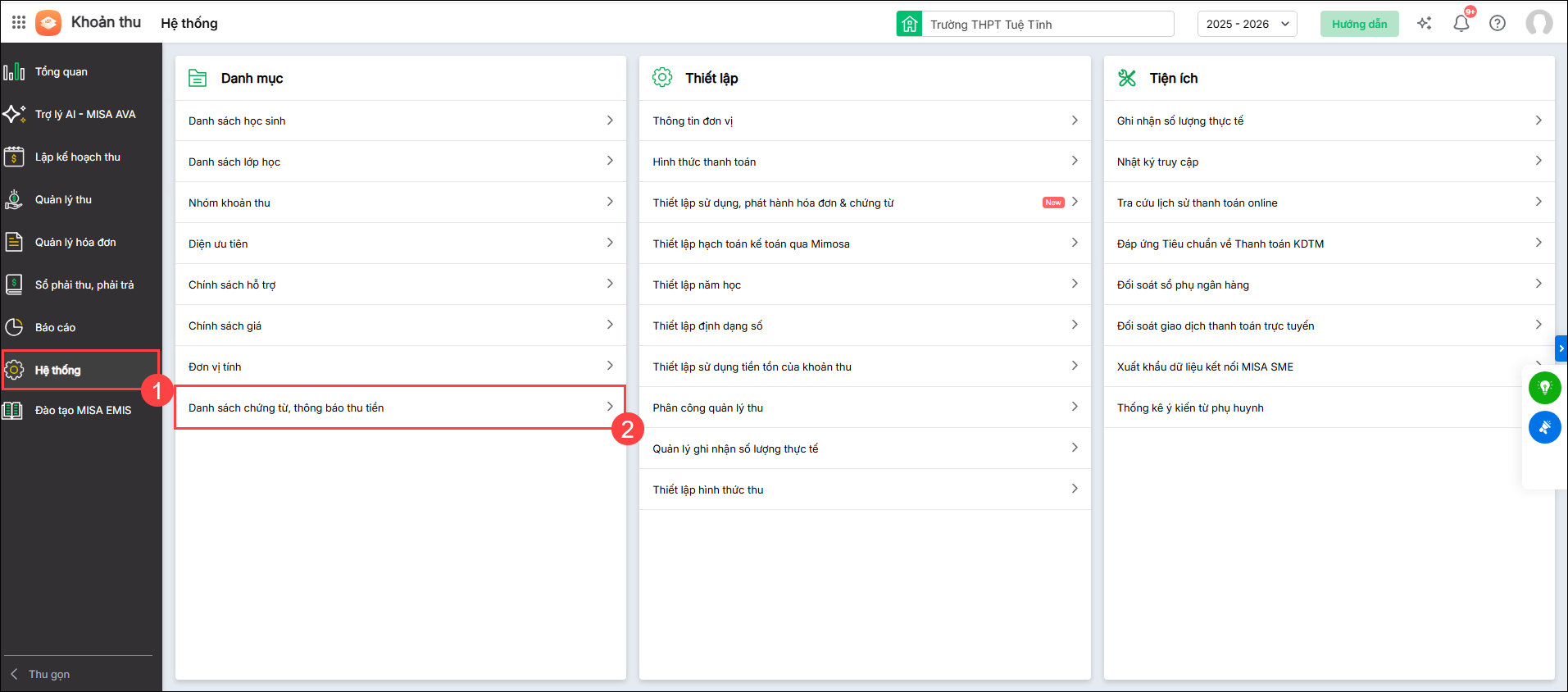Screen dimensions: 1568x692
Task: Go to Tổng quan in sidebar
Action: coord(61,72)
